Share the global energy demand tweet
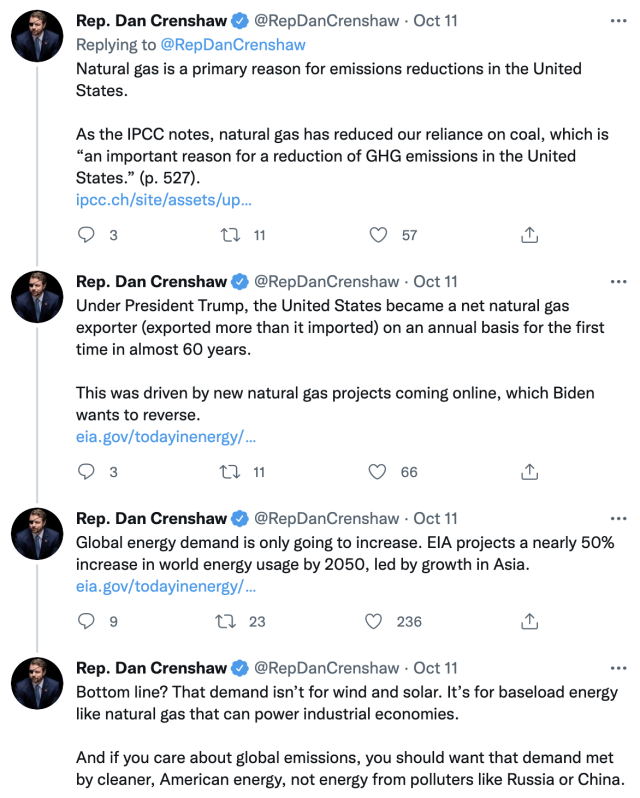 tap(530, 621)
